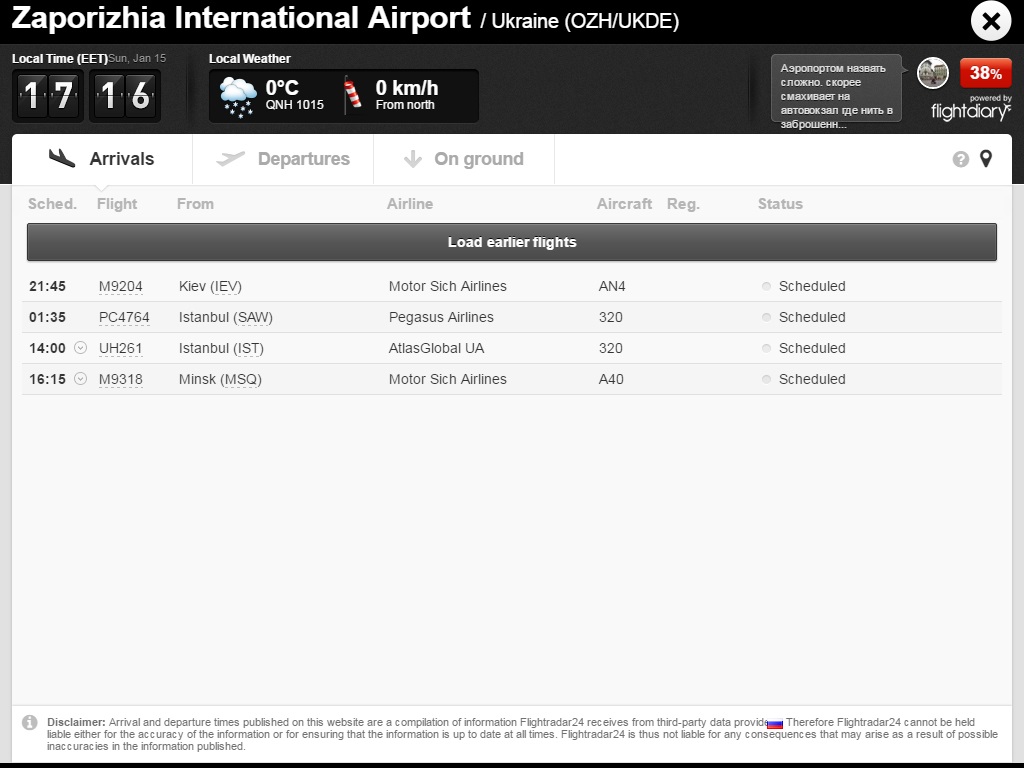Close the airport info panel

[991, 21]
